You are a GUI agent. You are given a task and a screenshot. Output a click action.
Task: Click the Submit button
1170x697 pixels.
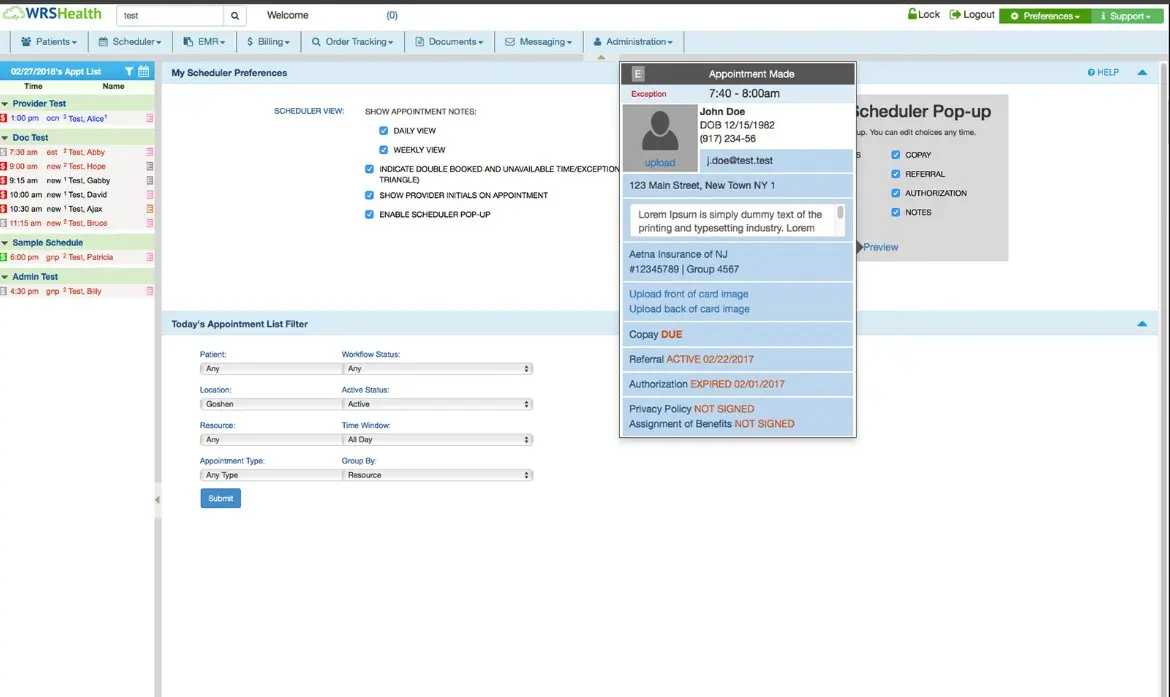tap(220, 498)
